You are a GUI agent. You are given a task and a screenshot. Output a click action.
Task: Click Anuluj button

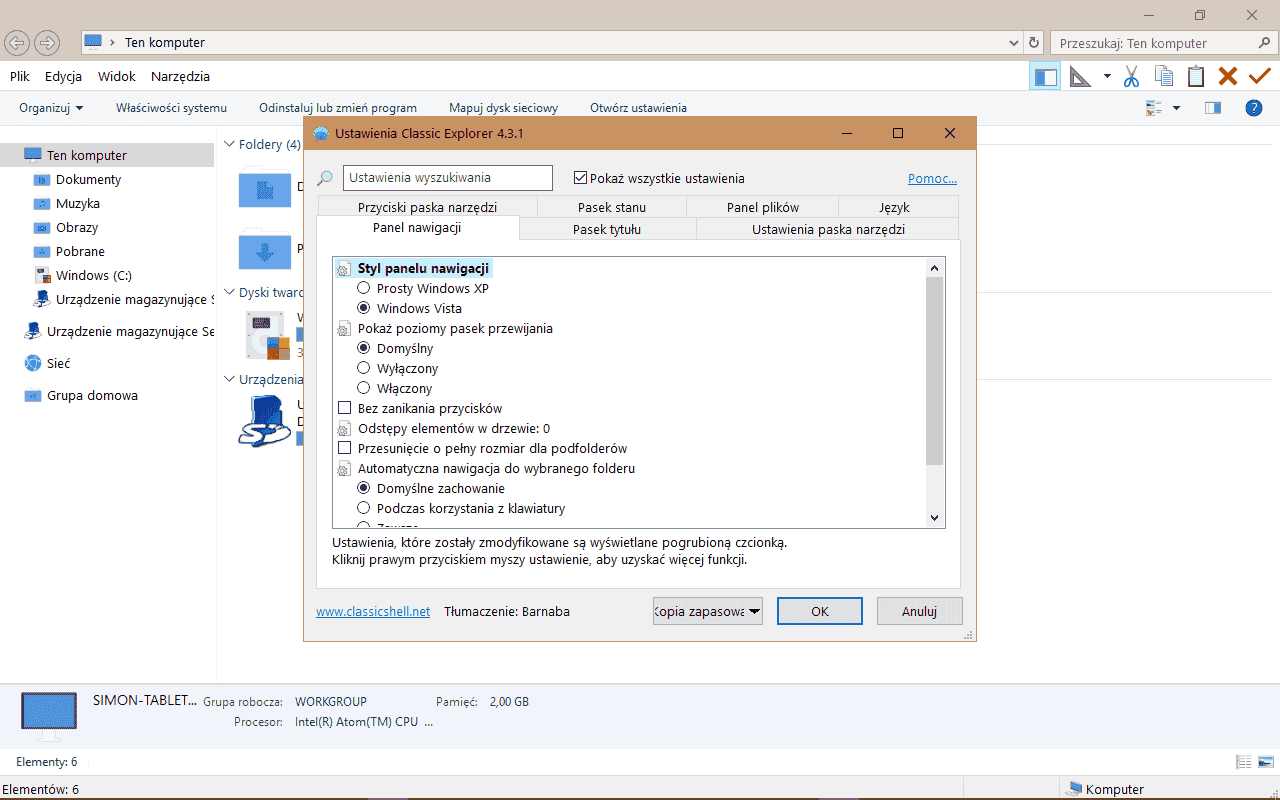click(919, 611)
